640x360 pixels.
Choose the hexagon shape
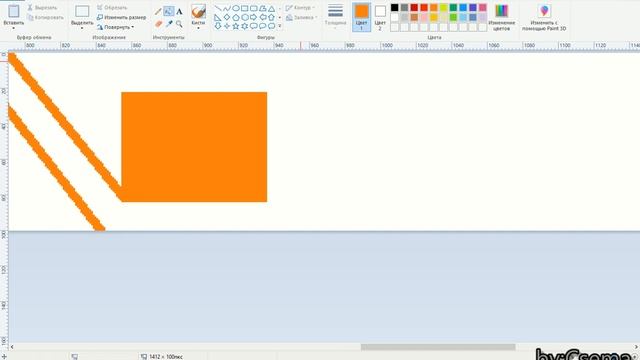click(245, 17)
